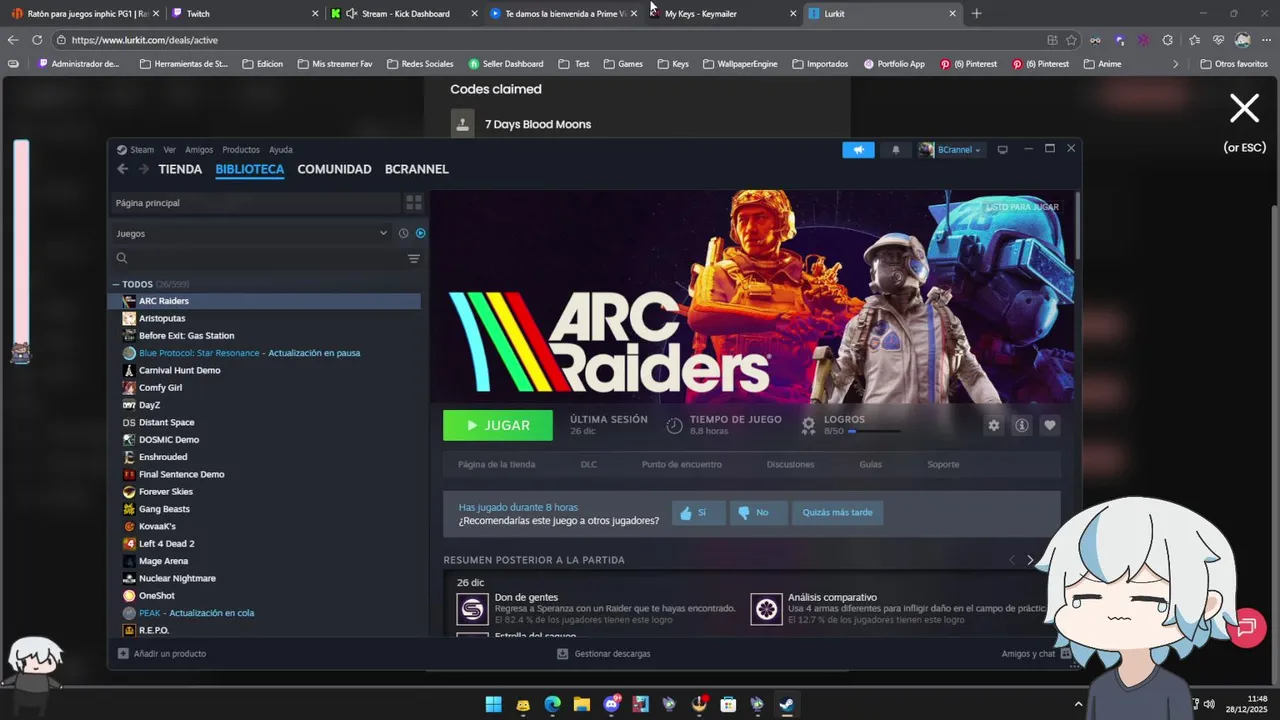Open ARC Raiders manage gear icon

pos(993,425)
